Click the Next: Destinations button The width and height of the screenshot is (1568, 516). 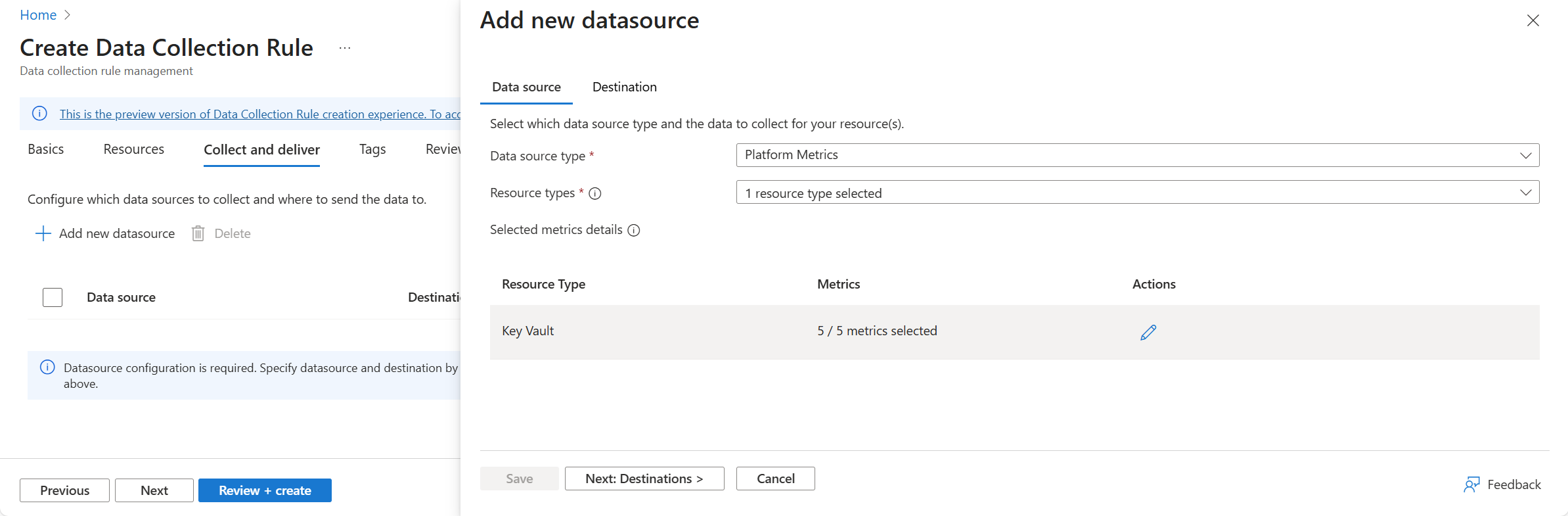pos(644,479)
